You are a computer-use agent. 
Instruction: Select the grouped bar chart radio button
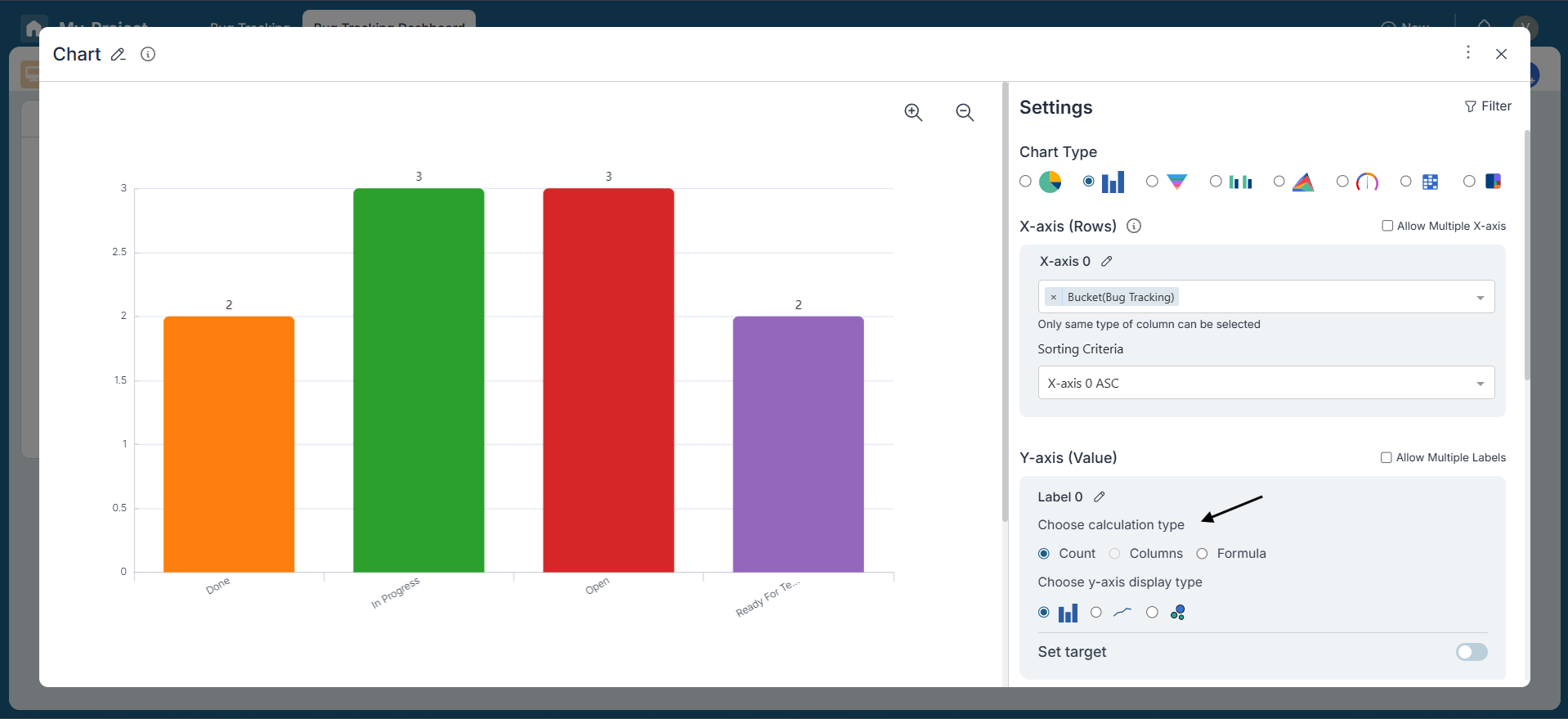[1216, 182]
